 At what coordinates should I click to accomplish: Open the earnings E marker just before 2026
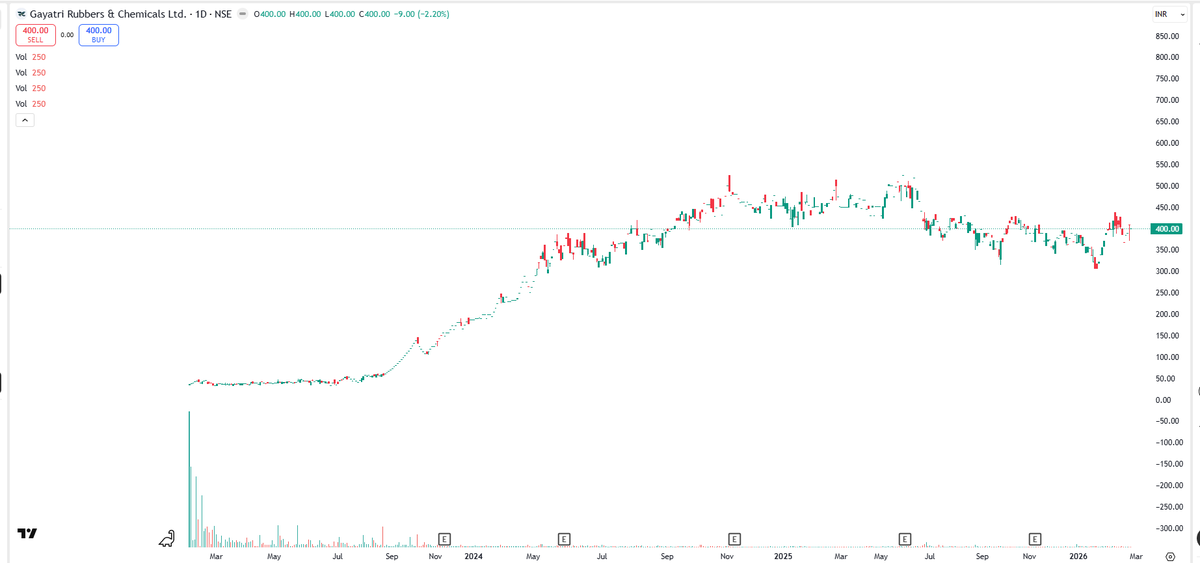1035,539
